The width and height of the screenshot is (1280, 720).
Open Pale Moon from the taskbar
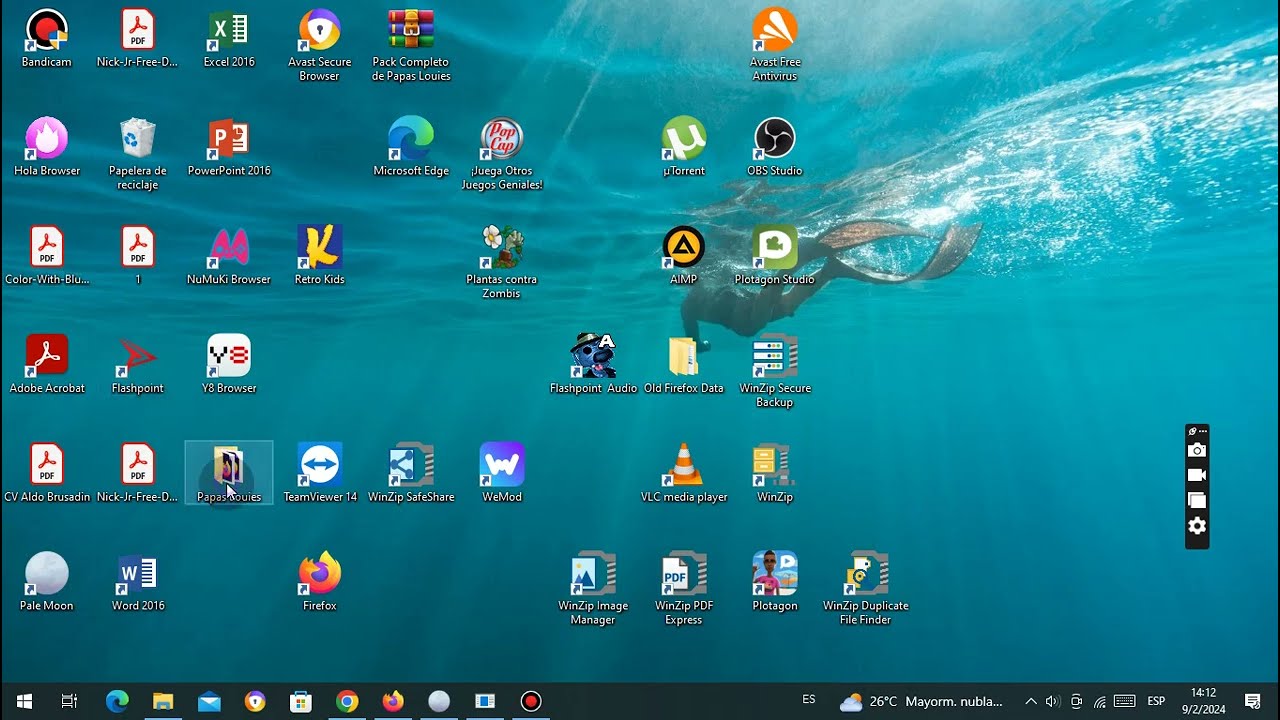click(439, 702)
